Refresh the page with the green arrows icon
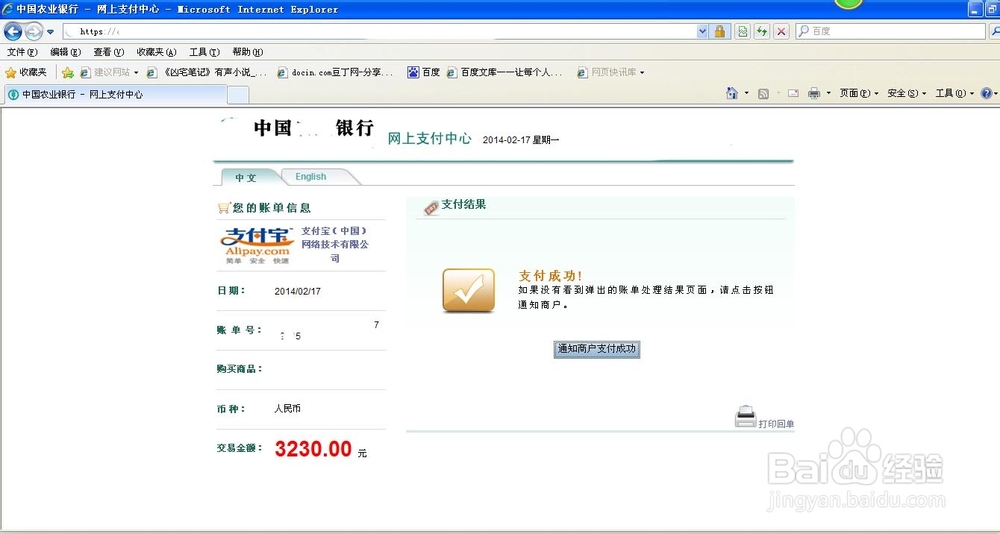This screenshot has height=534, width=1000. pos(761,31)
